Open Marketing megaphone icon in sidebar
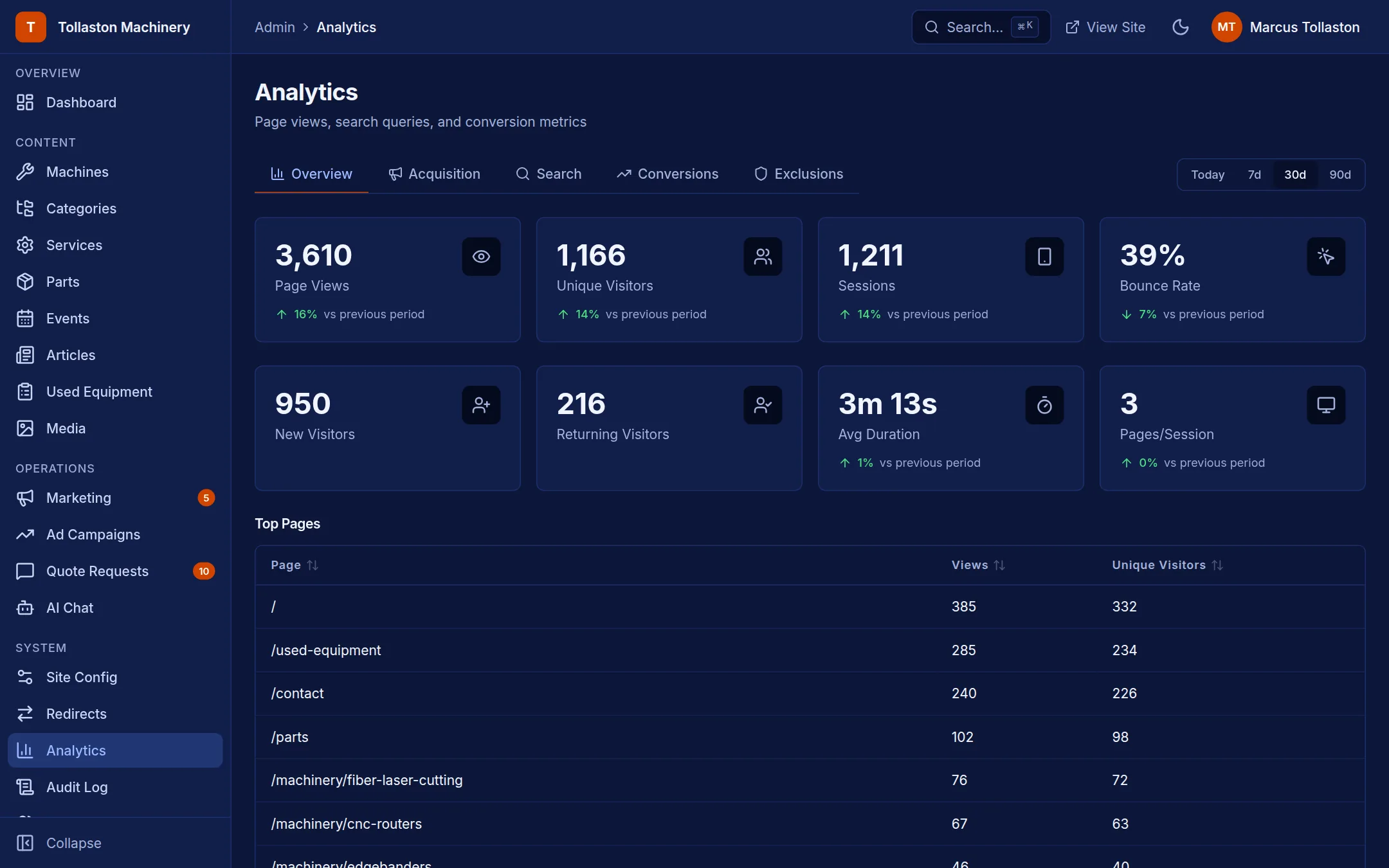This screenshot has width=1389, height=868. [x=25, y=498]
